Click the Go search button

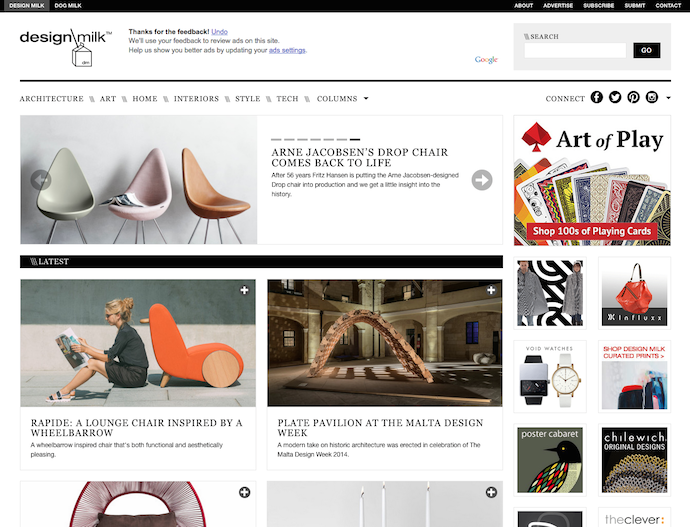tap(646, 50)
